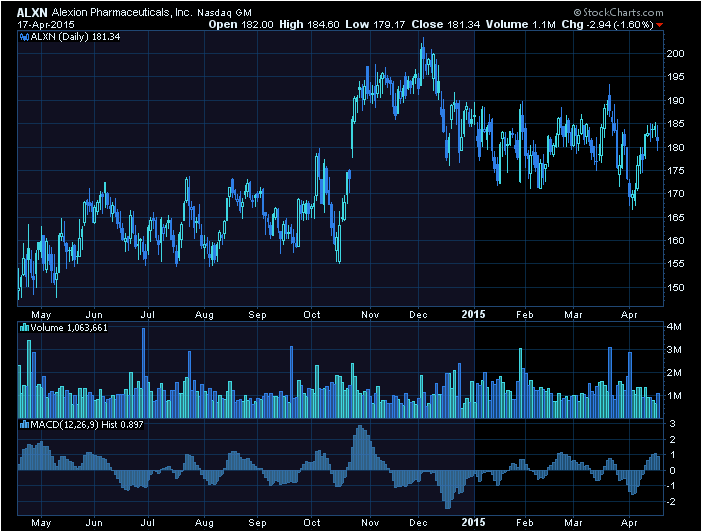Screen dimensions: 702x532
Task: Click the 175 price axis label
Action: coord(675,171)
